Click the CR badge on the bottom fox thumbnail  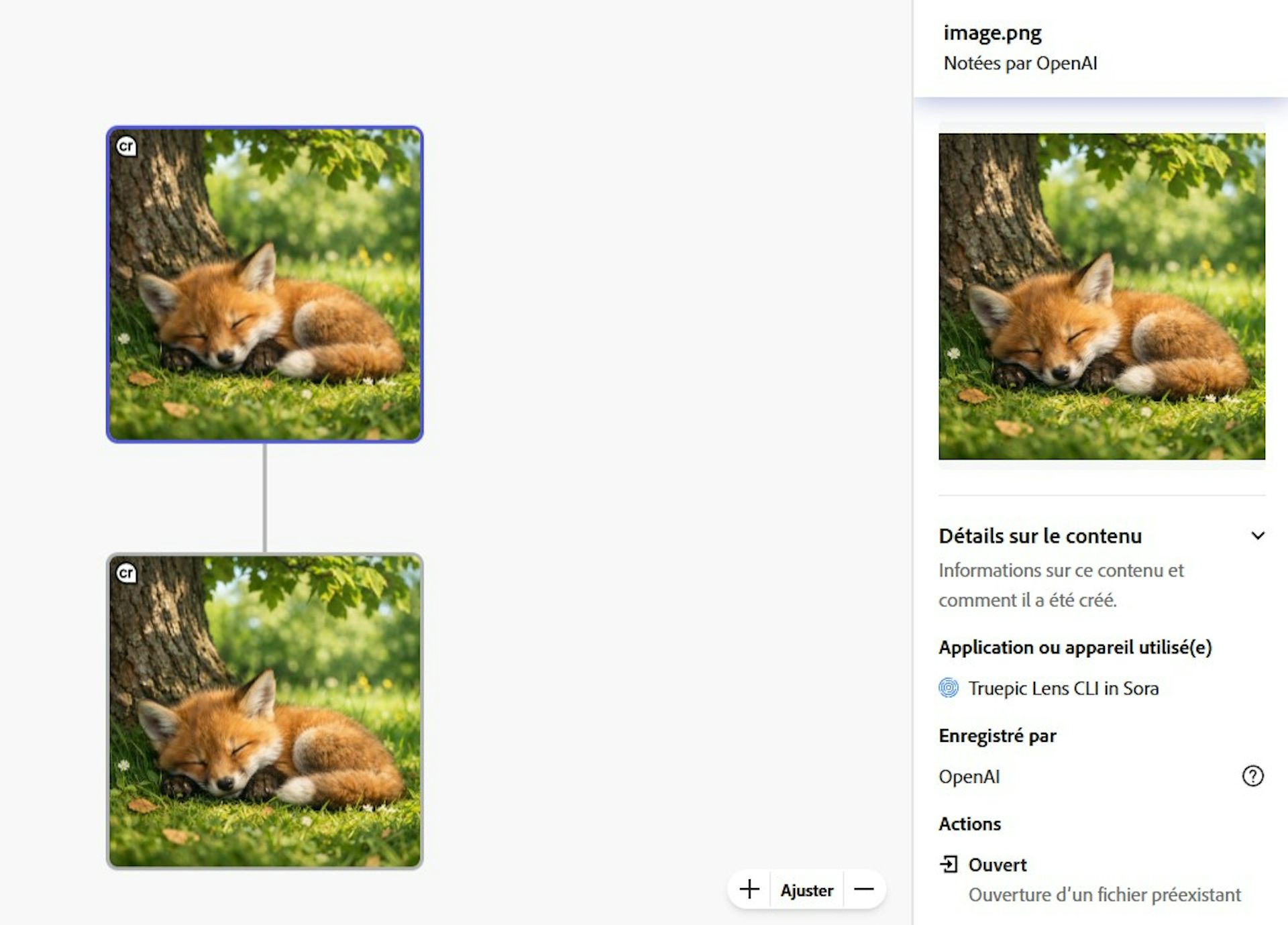coord(126,573)
